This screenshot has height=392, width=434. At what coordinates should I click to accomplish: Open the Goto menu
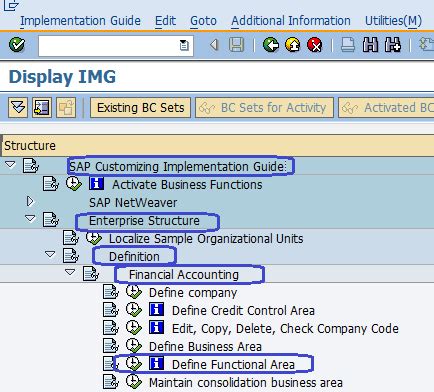point(203,21)
